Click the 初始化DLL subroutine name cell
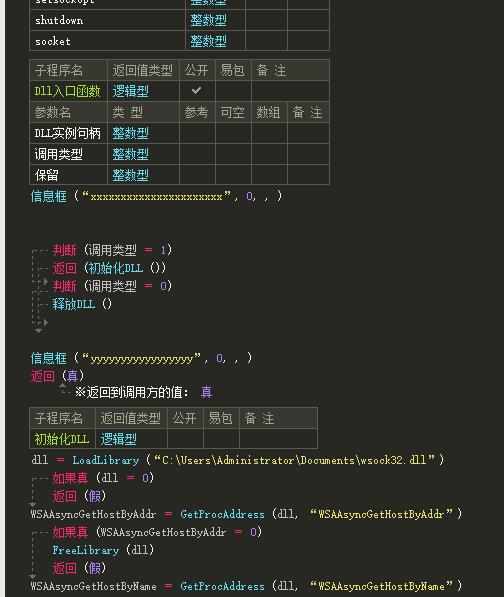Image resolution: width=504 pixels, height=597 pixels. pos(62,439)
